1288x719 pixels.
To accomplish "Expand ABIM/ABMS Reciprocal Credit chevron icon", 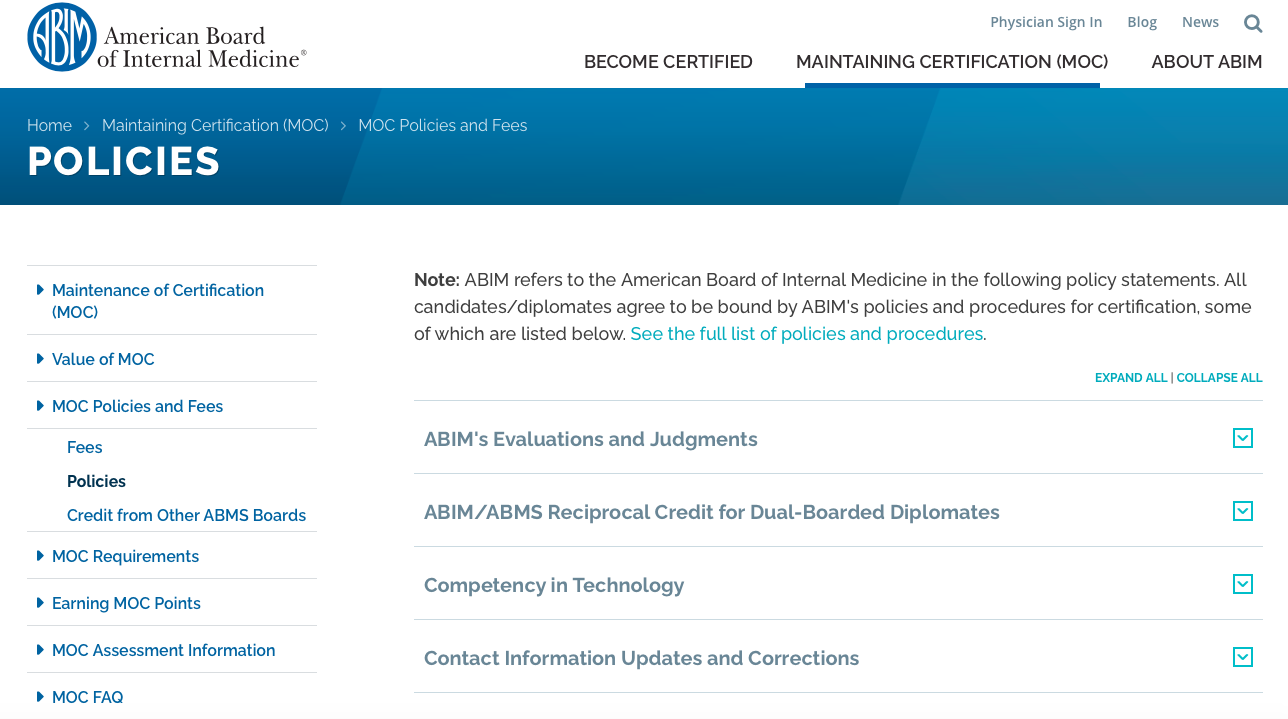I will tap(1243, 511).
